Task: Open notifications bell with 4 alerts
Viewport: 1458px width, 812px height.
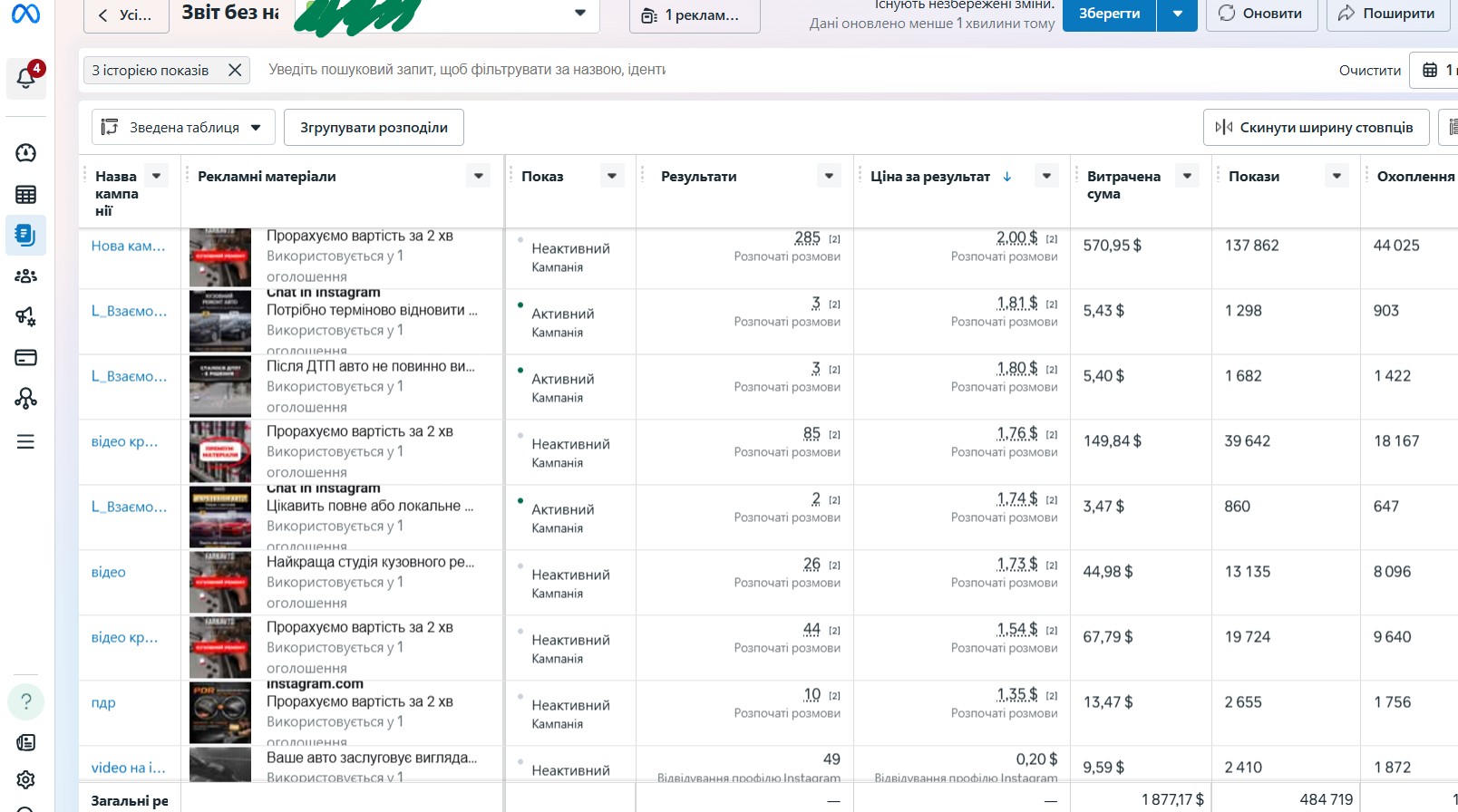Action: (26, 78)
